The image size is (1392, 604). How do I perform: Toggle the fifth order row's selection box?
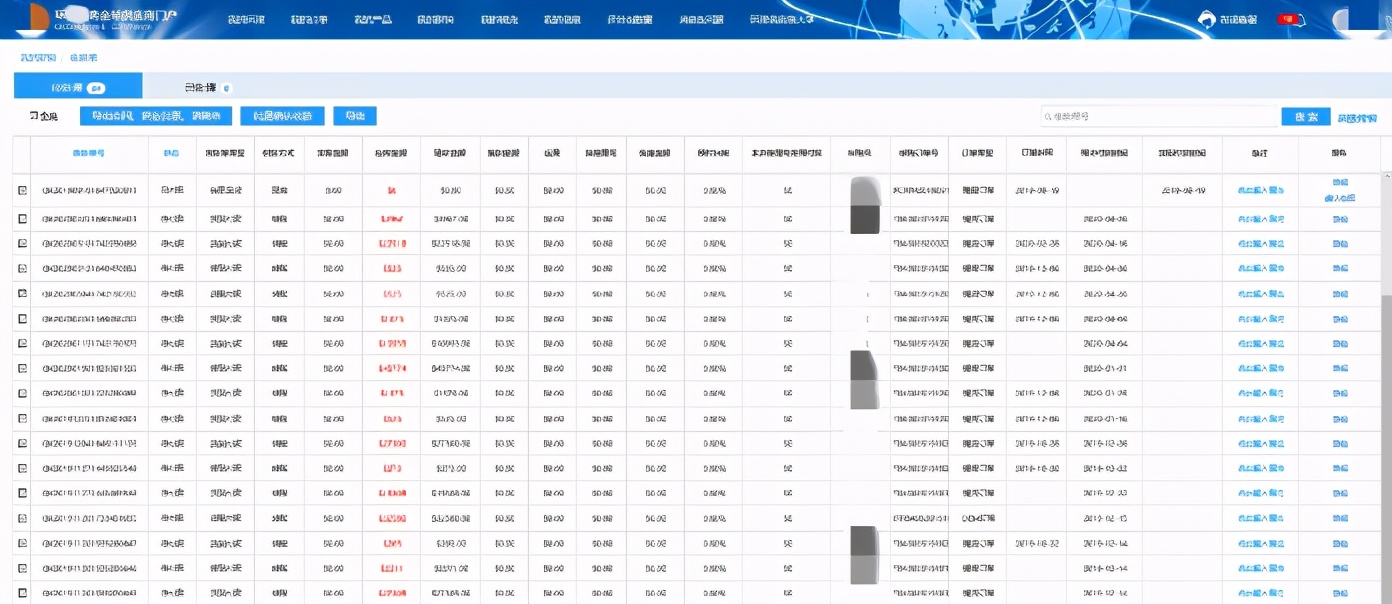click(x=23, y=293)
